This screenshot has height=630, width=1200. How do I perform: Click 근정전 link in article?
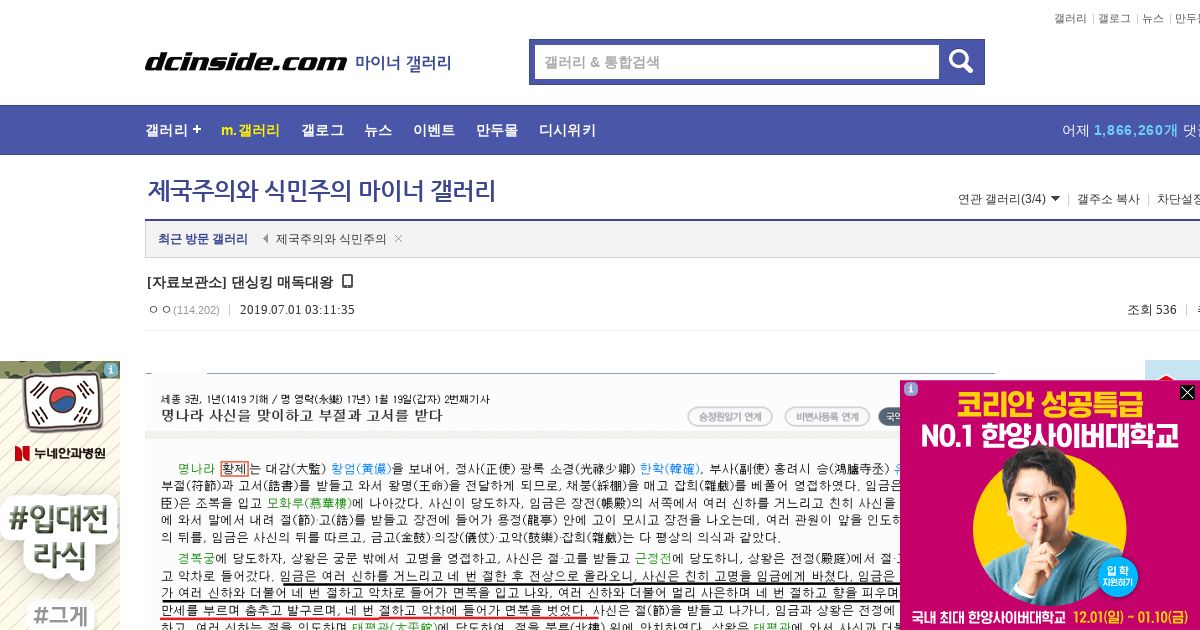tap(653, 557)
